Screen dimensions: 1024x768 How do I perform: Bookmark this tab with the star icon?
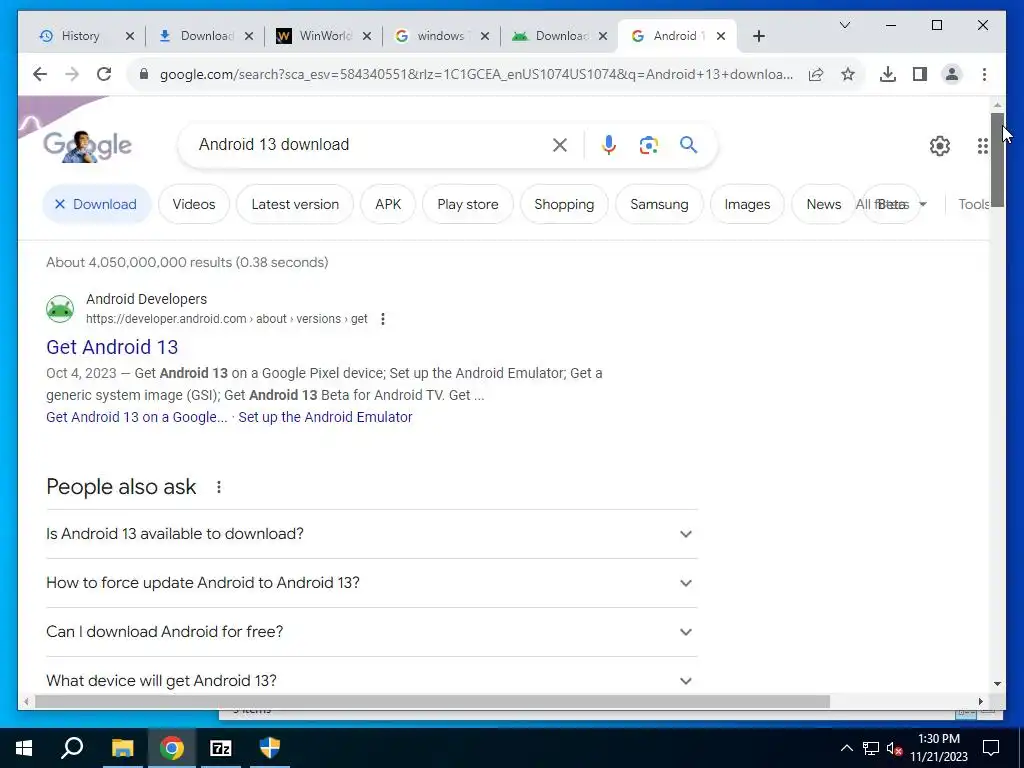[x=848, y=74]
